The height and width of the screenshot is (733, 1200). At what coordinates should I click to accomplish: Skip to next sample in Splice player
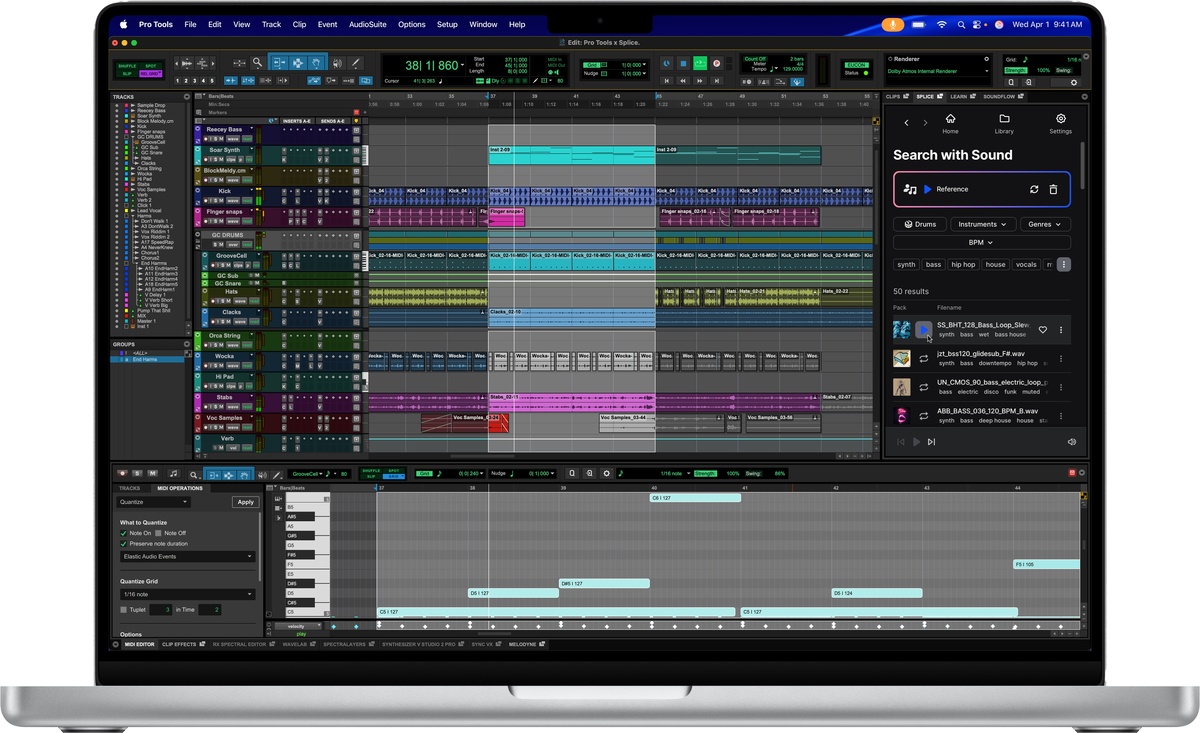[x=931, y=442]
